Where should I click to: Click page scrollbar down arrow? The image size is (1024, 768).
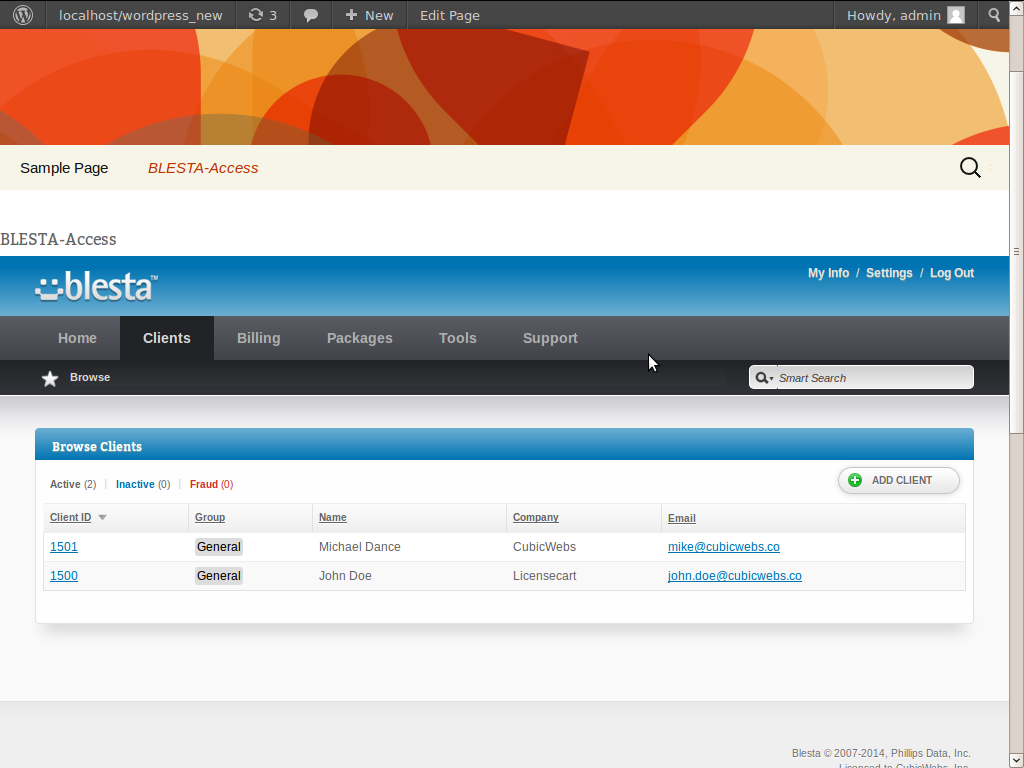[x=1016, y=761]
